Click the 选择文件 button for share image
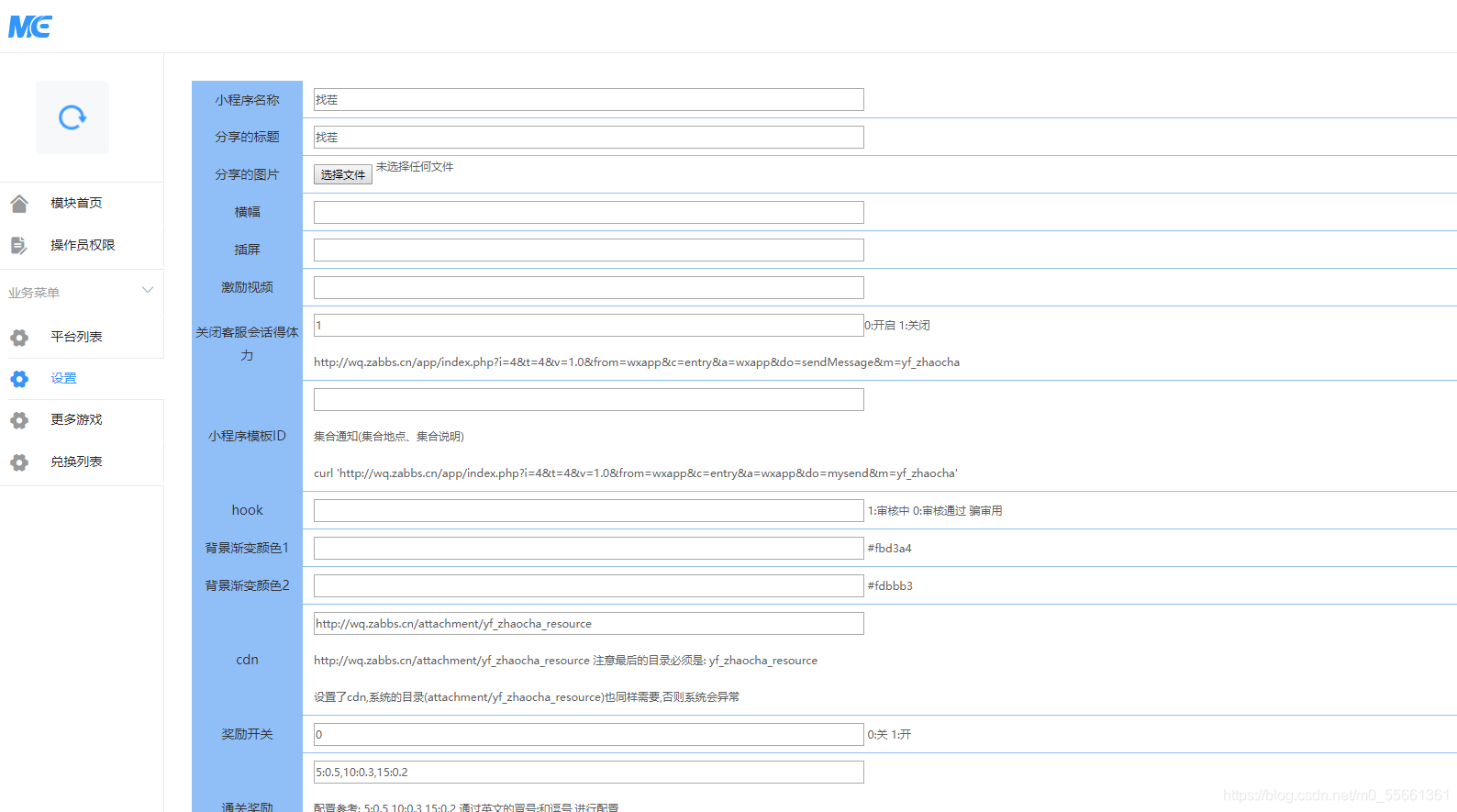The height and width of the screenshot is (812, 1457). point(343,174)
